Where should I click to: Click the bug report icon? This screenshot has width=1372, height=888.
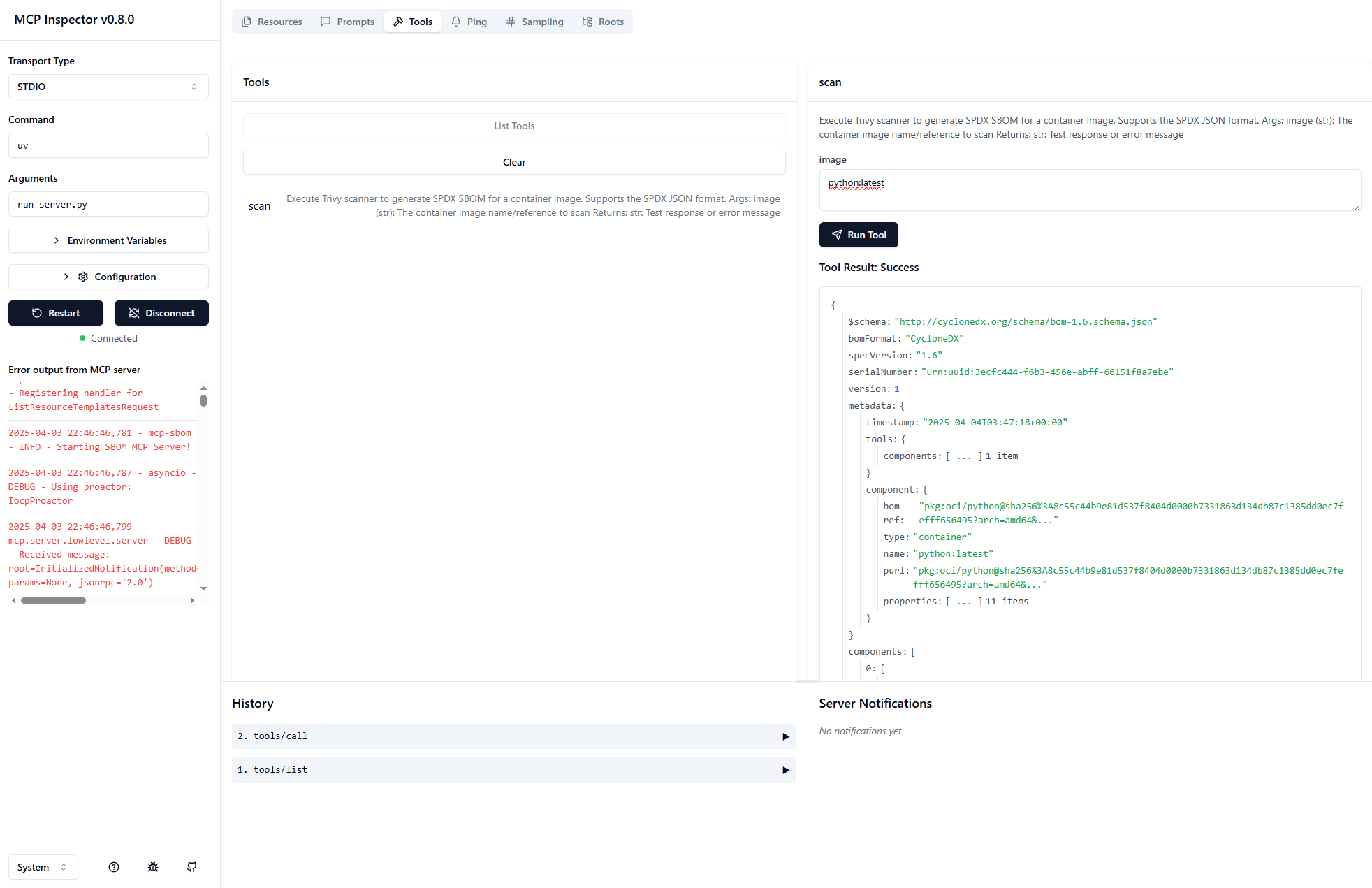click(x=153, y=867)
